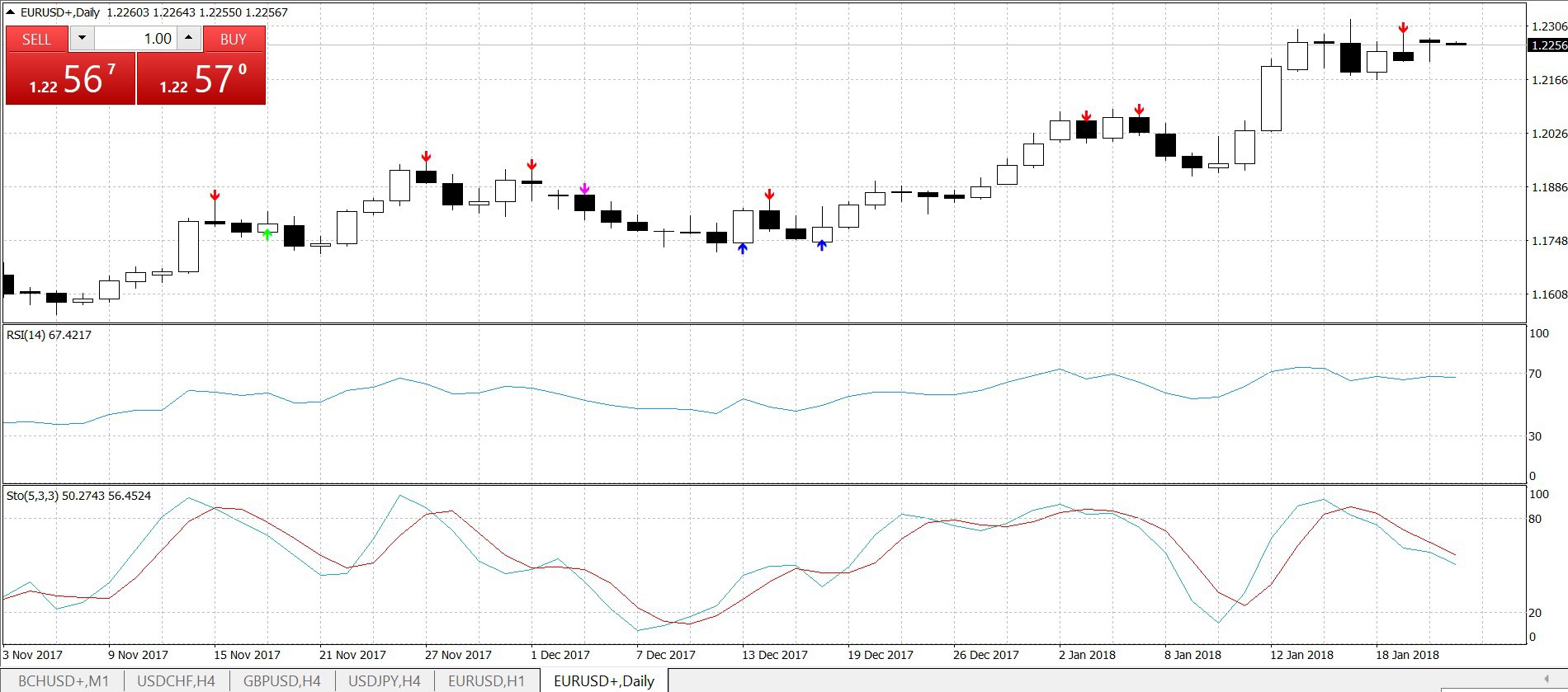
Task: Click the red down arrow near 15 Nov
Action: [x=215, y=195]
